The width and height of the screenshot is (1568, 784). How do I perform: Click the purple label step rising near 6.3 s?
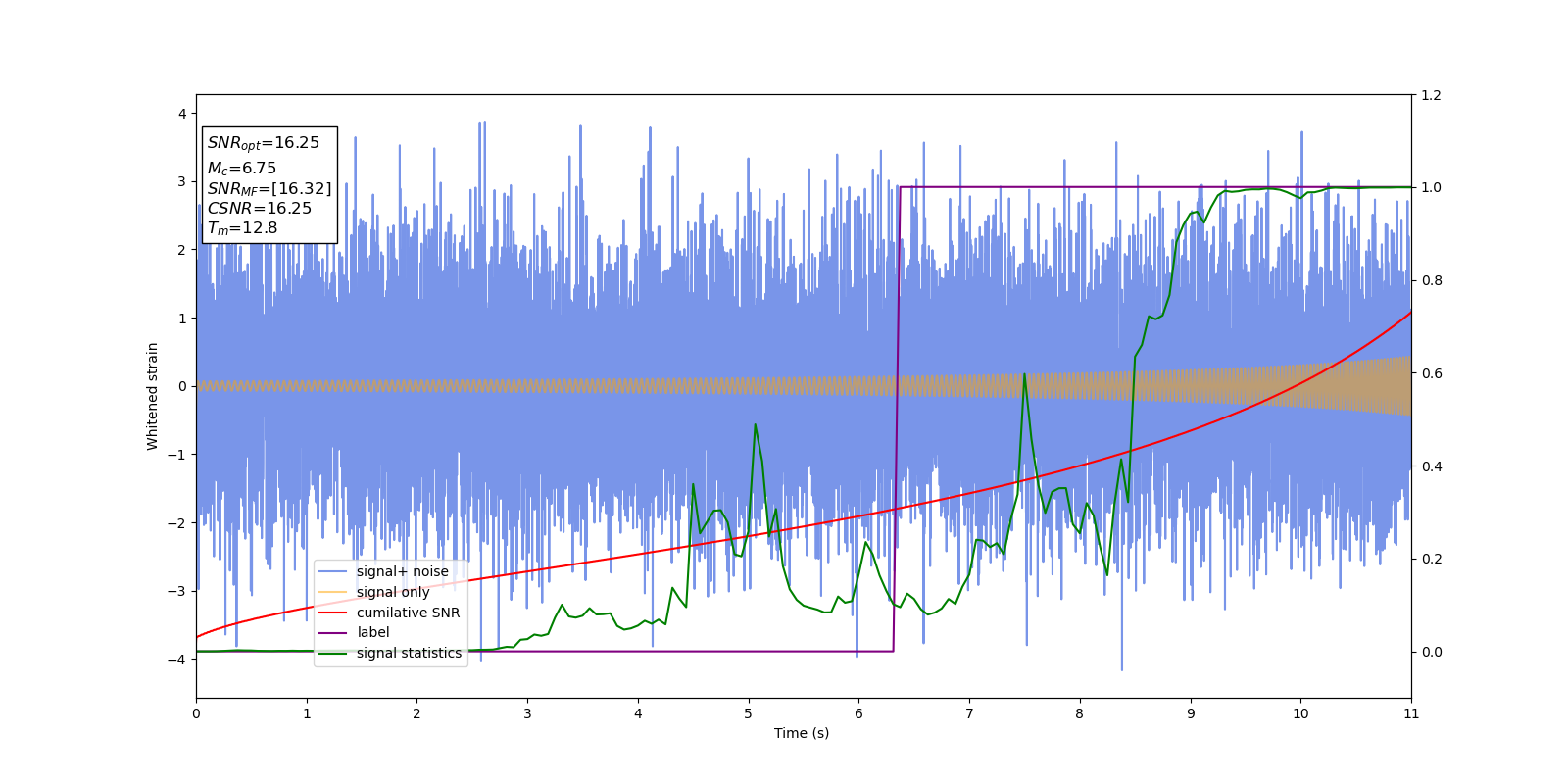(897, 419)
